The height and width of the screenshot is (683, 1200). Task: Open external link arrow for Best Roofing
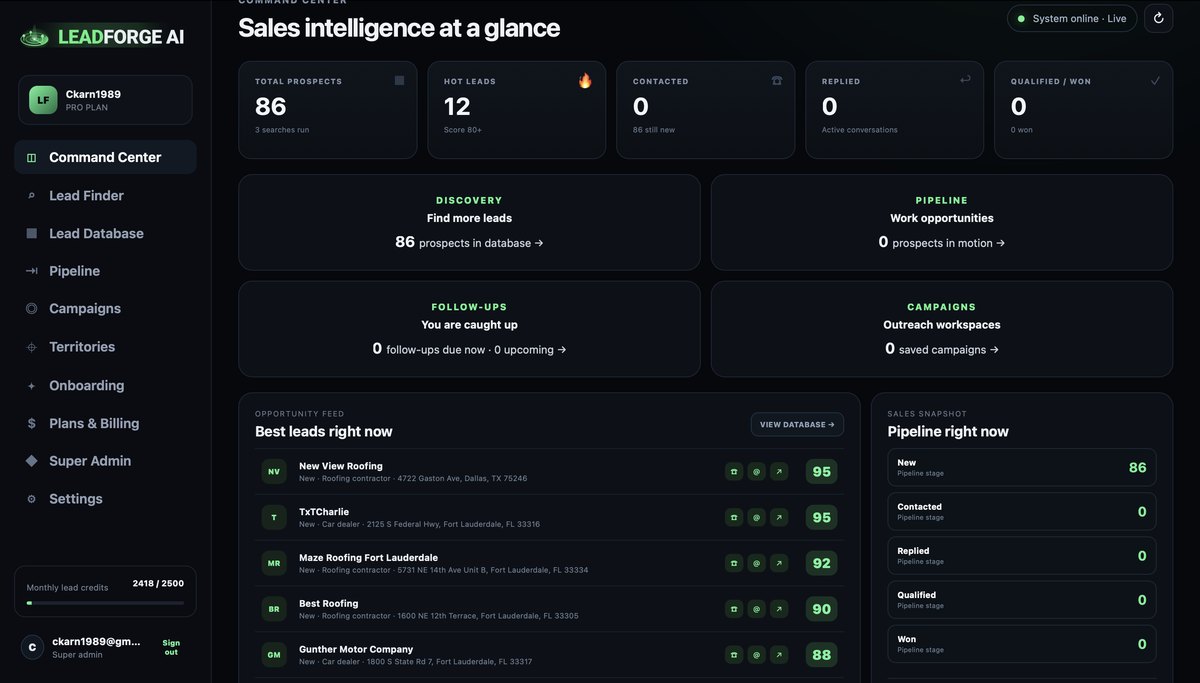[779, 609]
